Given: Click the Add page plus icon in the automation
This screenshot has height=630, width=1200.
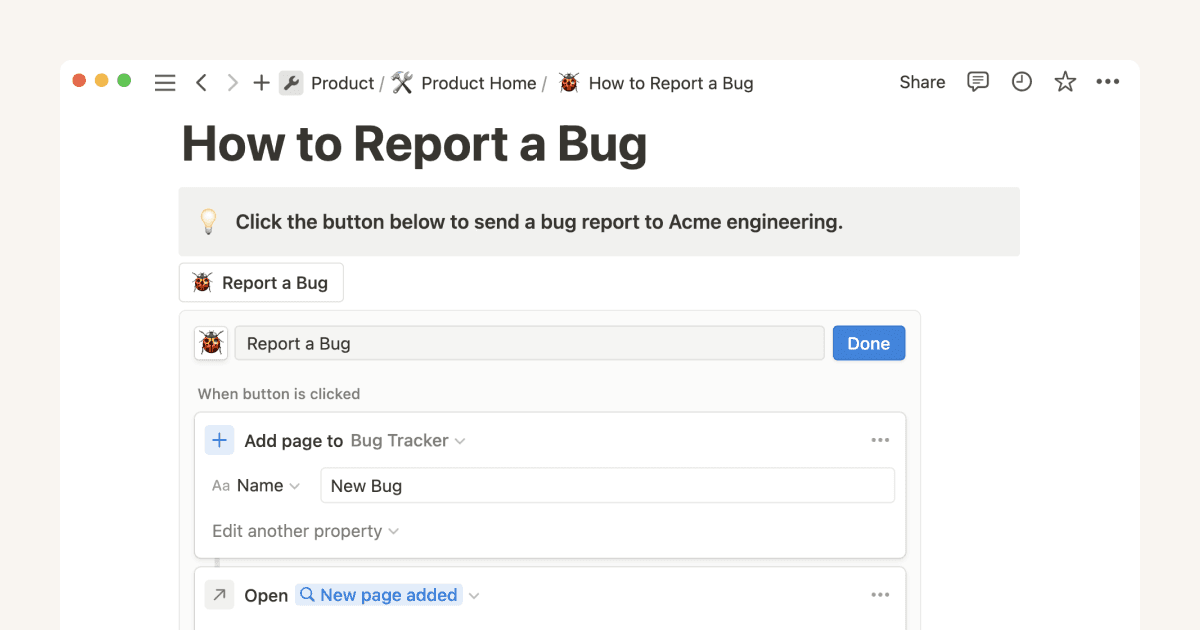Looking at the screenshot, I should coord(219,440).
